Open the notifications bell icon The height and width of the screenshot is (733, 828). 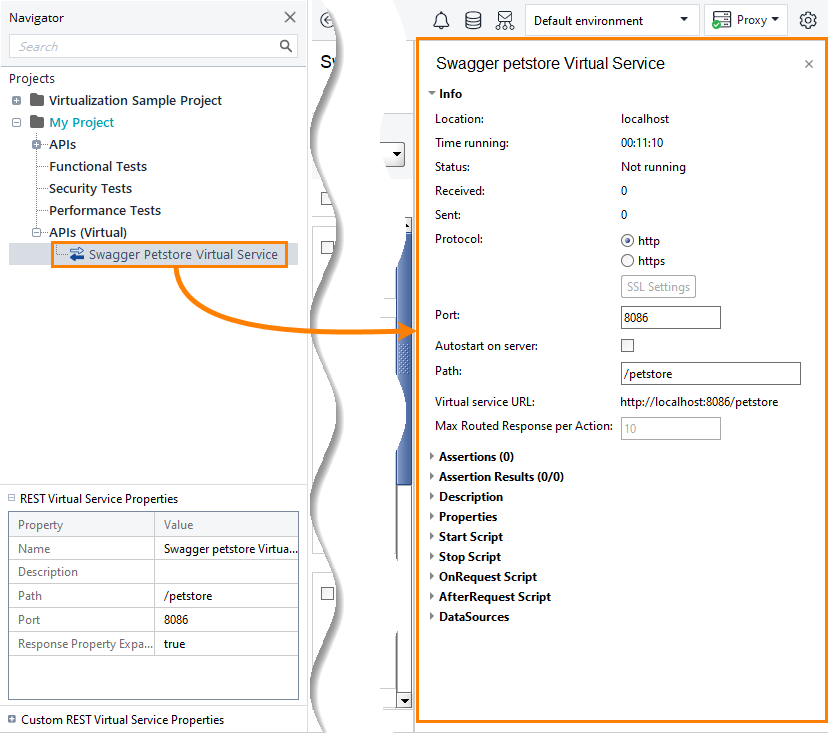coord(441,20)
